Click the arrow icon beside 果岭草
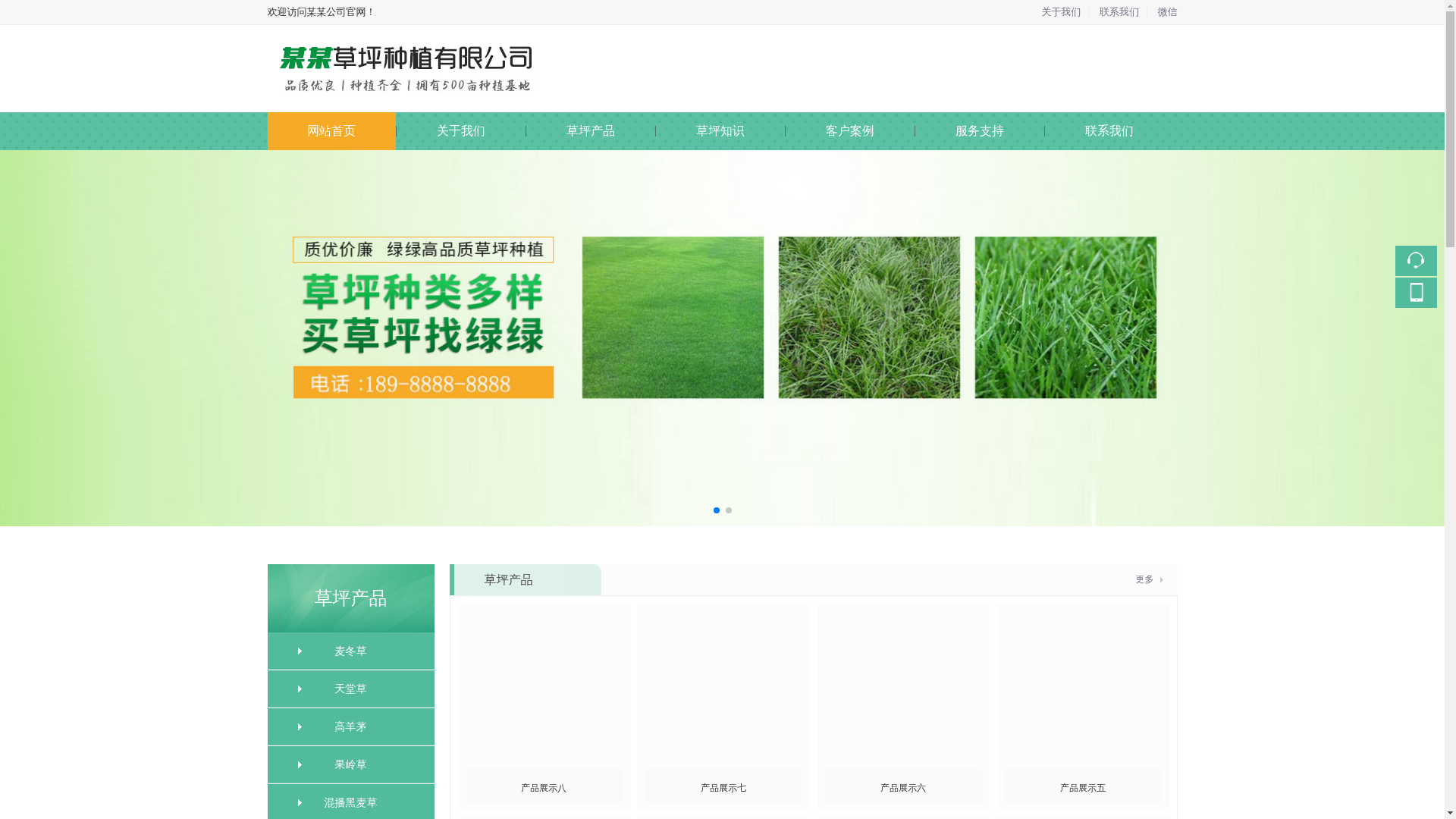1456x819 pixels. 300,765
